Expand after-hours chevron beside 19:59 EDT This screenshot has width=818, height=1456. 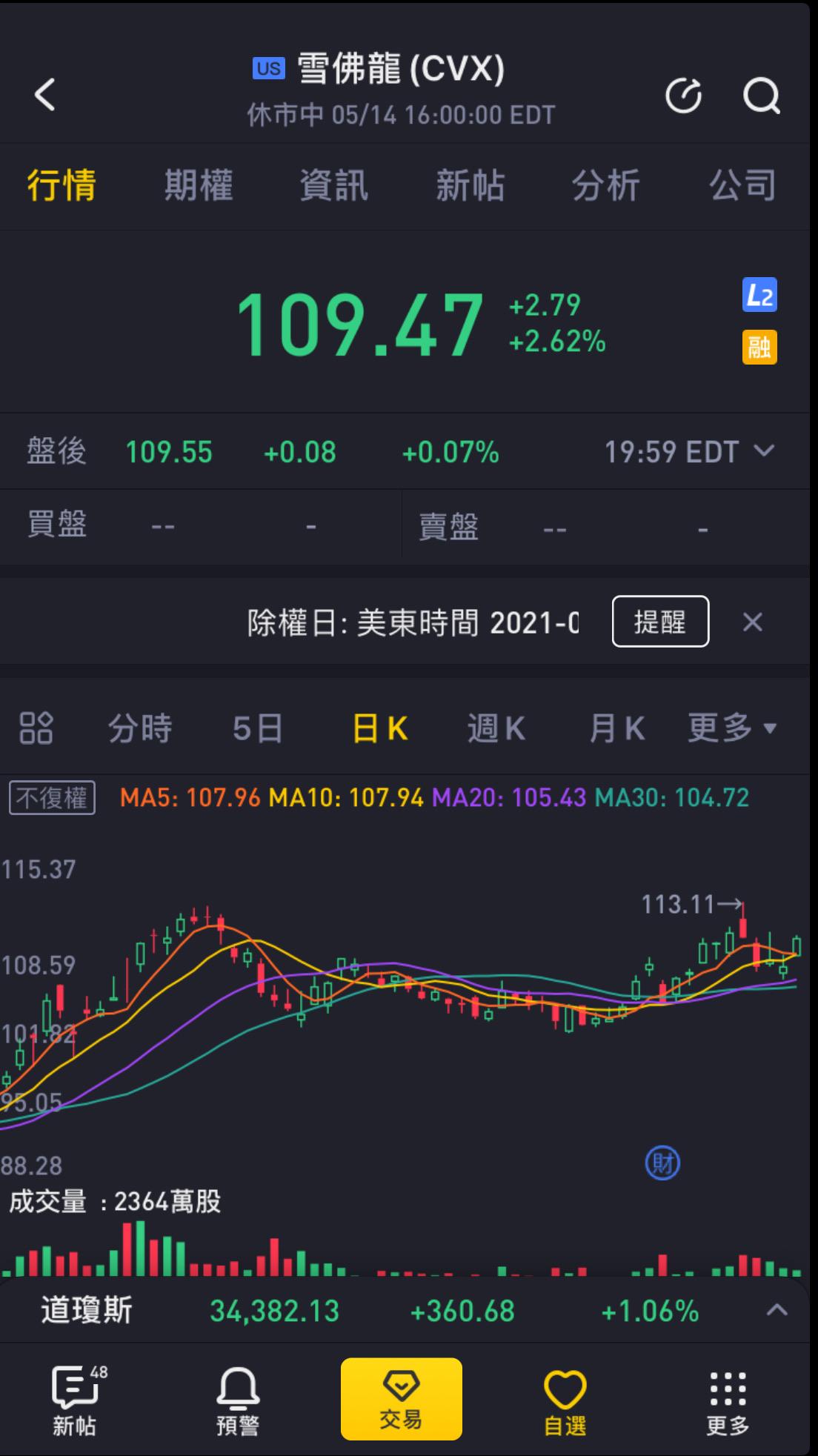click(x=764, y=451)
